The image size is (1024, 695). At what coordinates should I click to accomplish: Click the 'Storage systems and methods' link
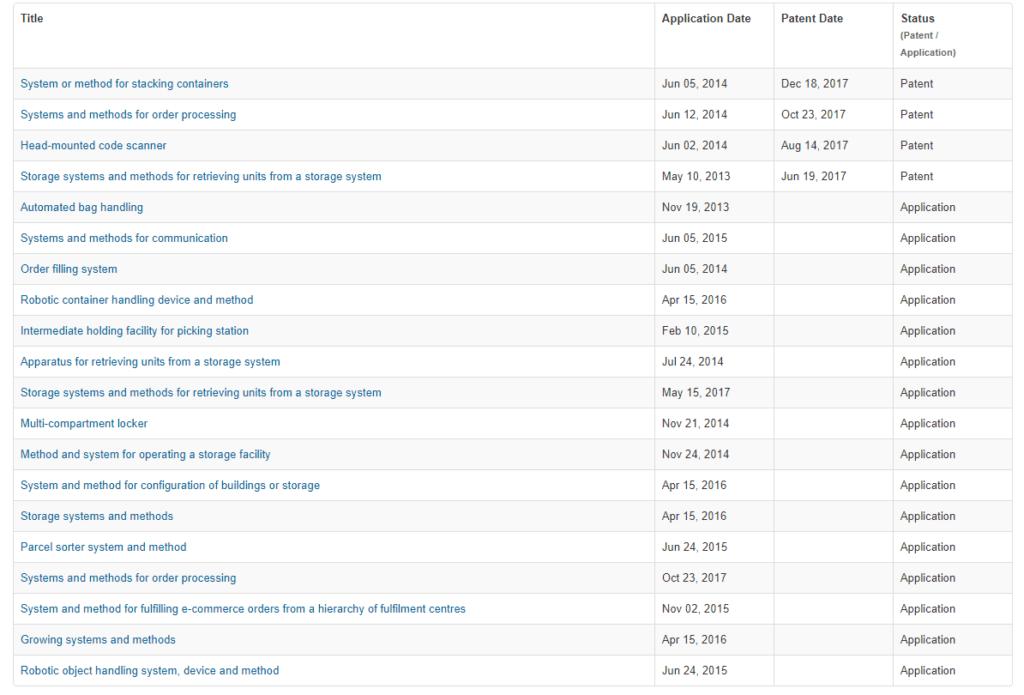[97, 517]
